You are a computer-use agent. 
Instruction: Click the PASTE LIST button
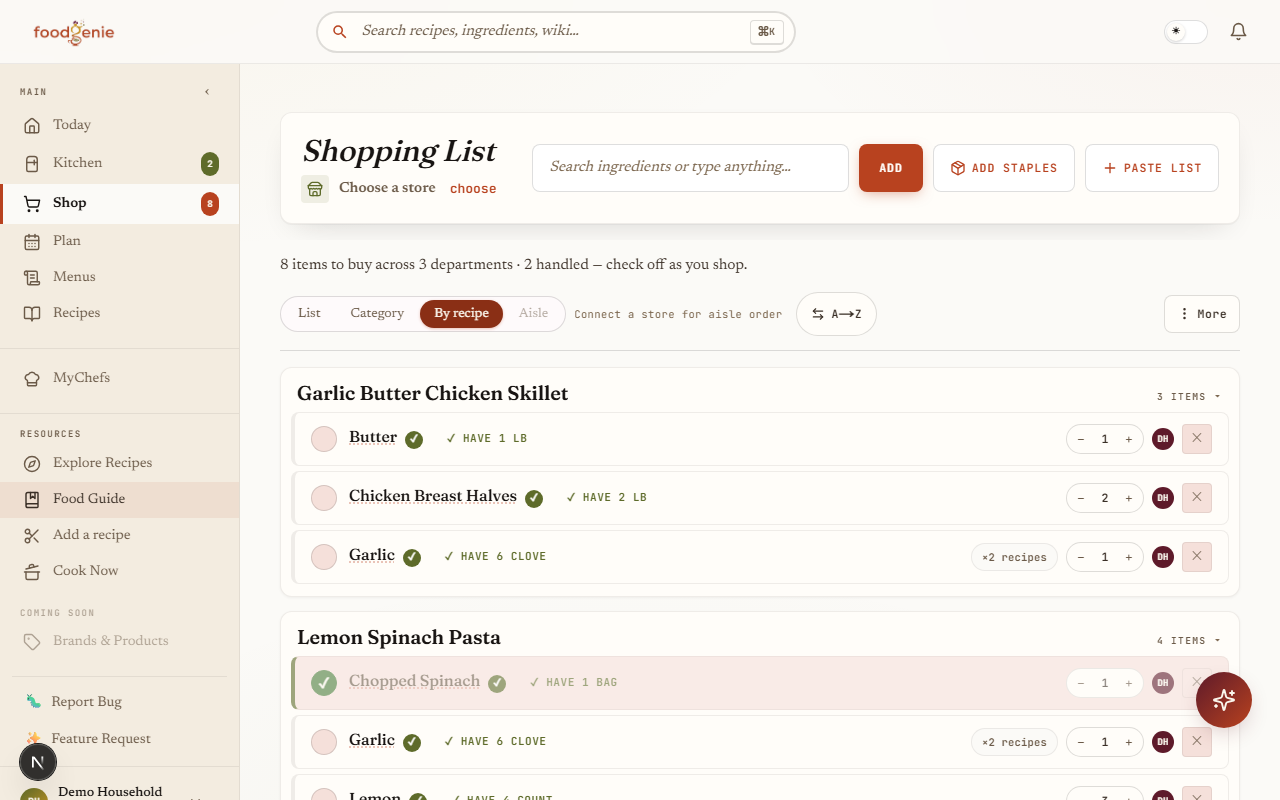1152,168
